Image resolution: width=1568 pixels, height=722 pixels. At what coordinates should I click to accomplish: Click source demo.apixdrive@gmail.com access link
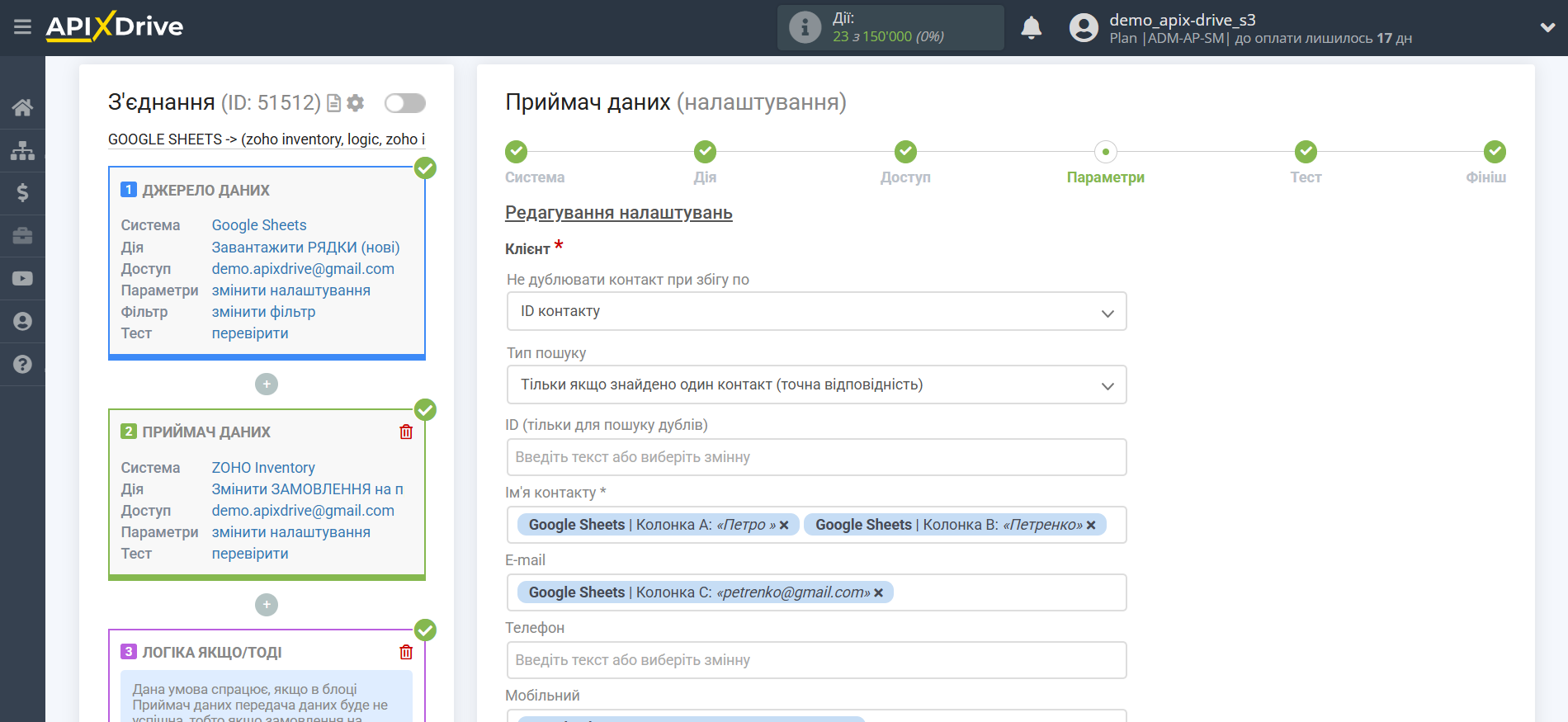(x=303, y=269)
